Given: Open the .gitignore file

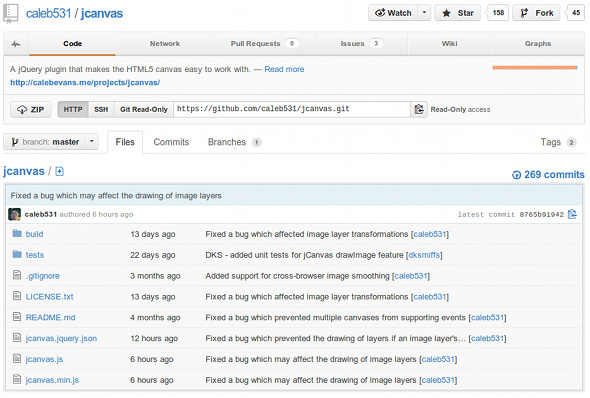Looking at the screenshot, I should pos(43,276).
